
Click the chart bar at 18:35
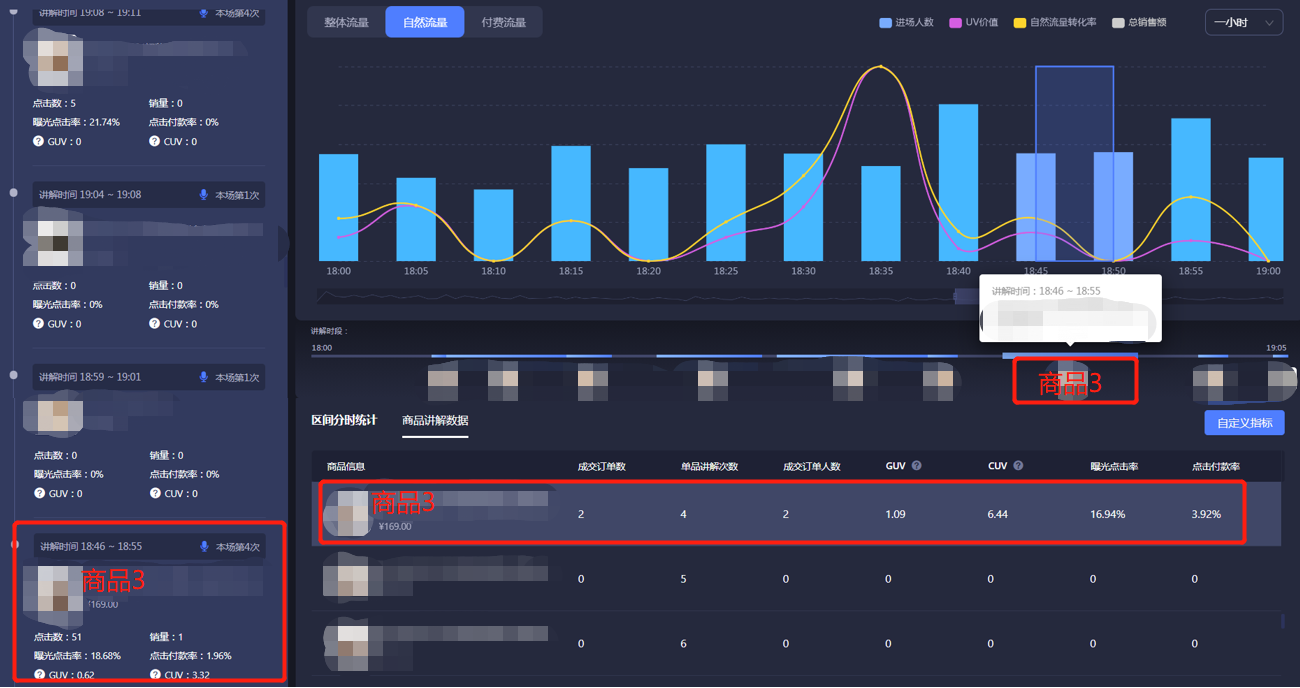tap(881, 213)
